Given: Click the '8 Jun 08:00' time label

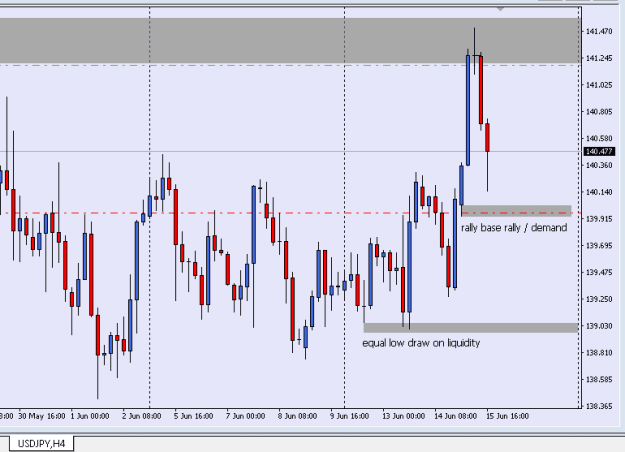Looking at the screenshot, I should coord(297,416).
